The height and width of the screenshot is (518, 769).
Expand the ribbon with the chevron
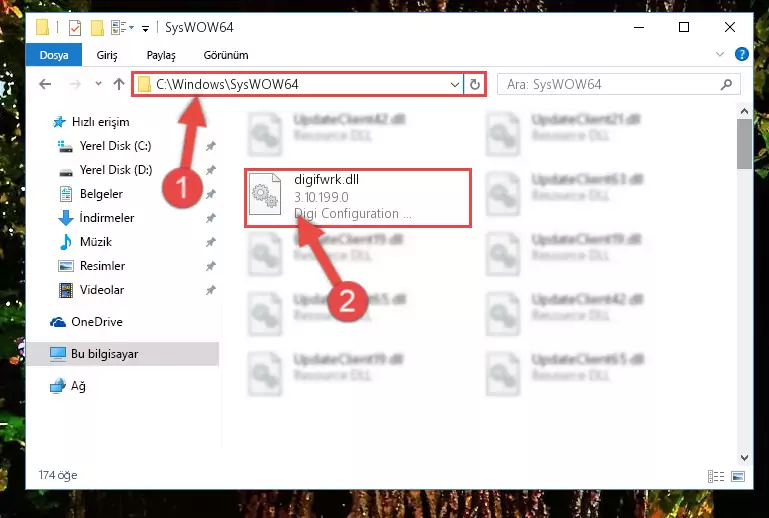click(x=719, y=54)
